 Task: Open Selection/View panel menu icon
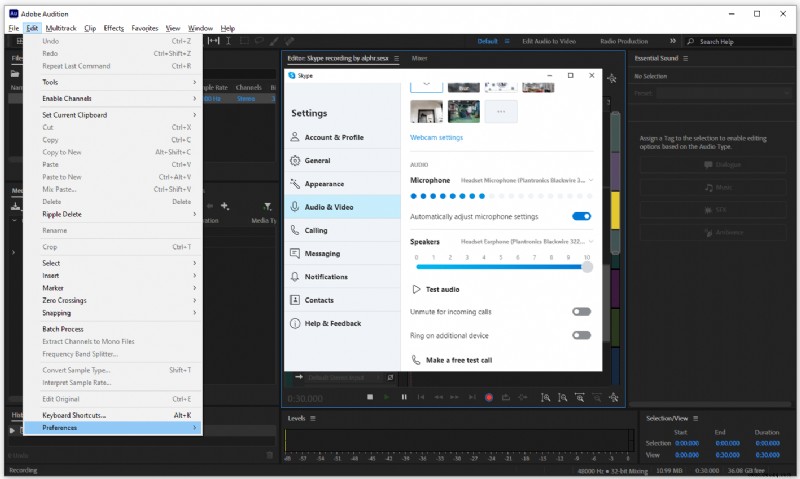[695, 418]
